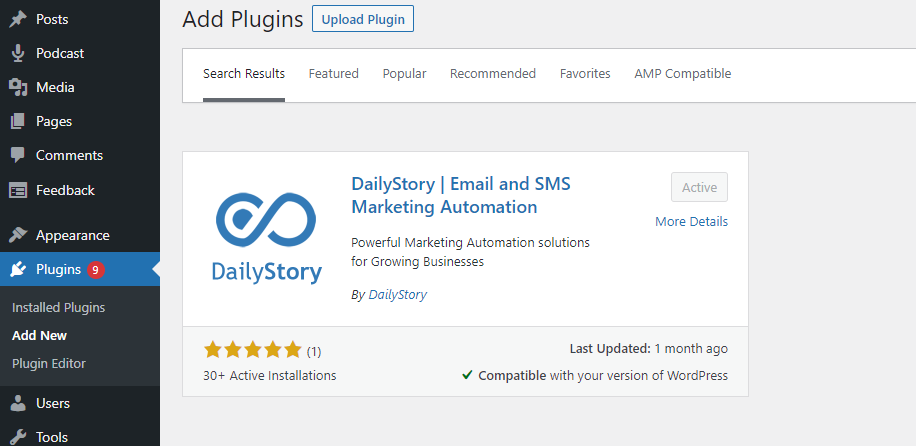The image size is (916, 446).
Task: Click the green compatibility checkmark
Action: click(467, 375)
